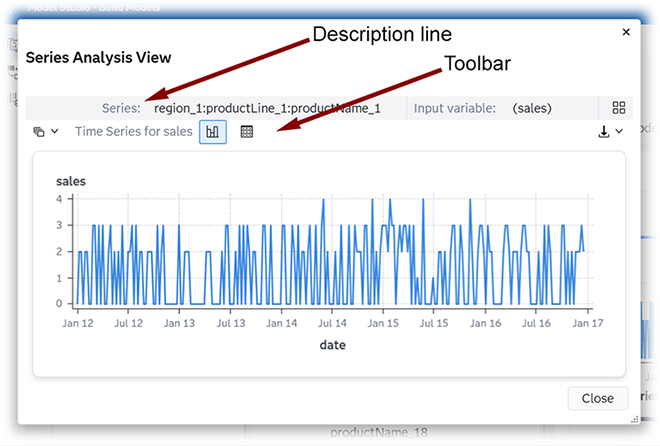Switch to the table view icon

(247, 131)
